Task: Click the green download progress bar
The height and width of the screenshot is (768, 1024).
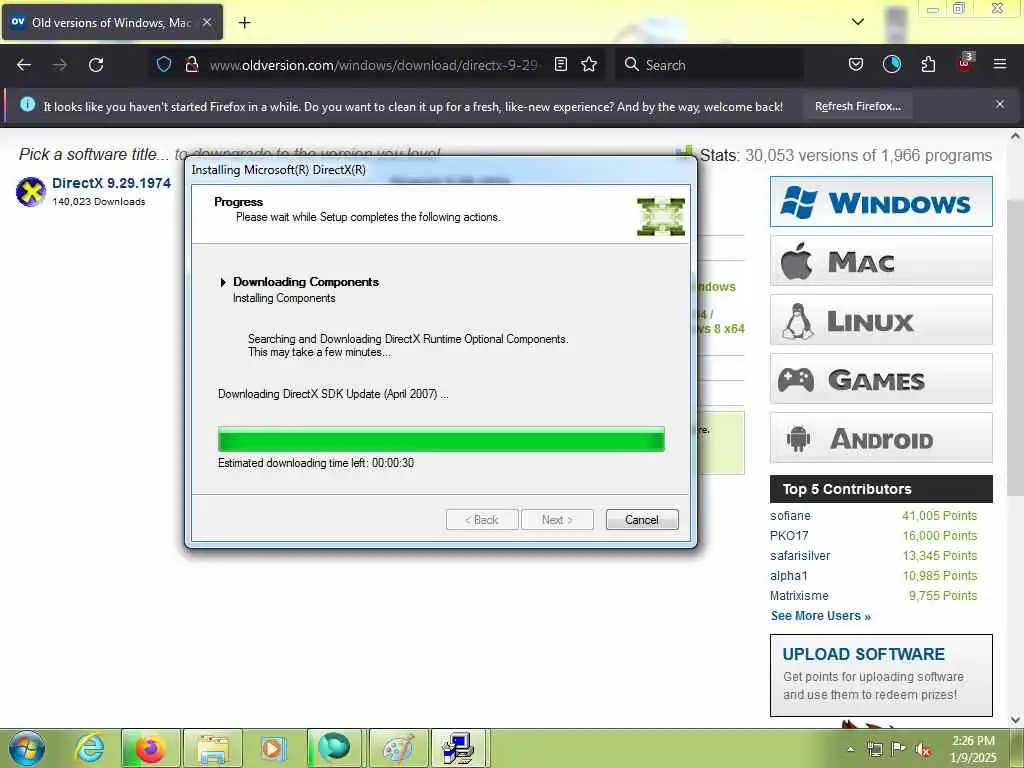Action: [441, 439]
